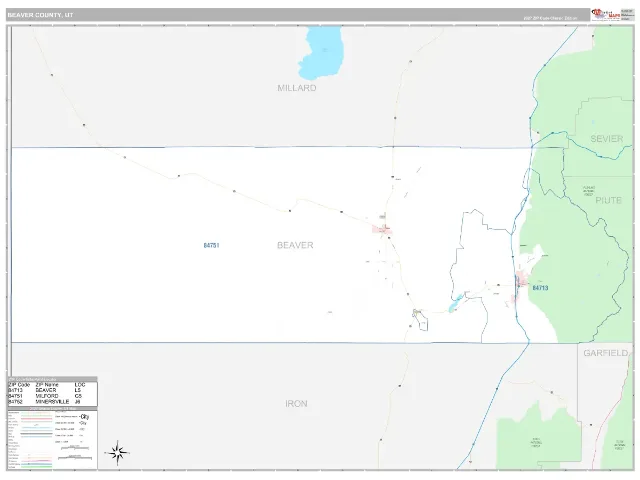Screen dimensions: 640x480
Task: Click the pink Milford town area on map
Action: [383, 230]
